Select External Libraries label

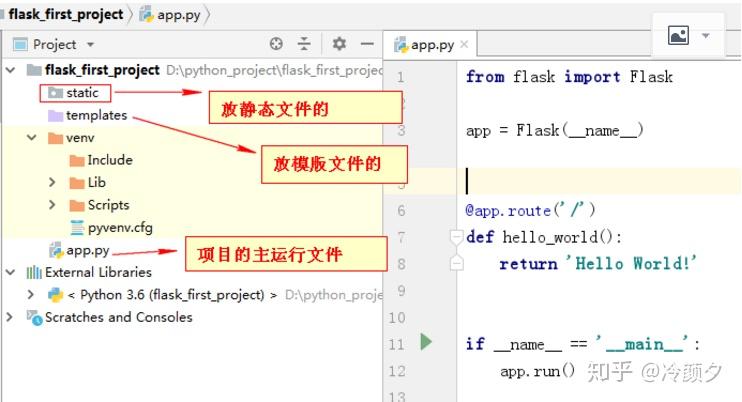98,272
